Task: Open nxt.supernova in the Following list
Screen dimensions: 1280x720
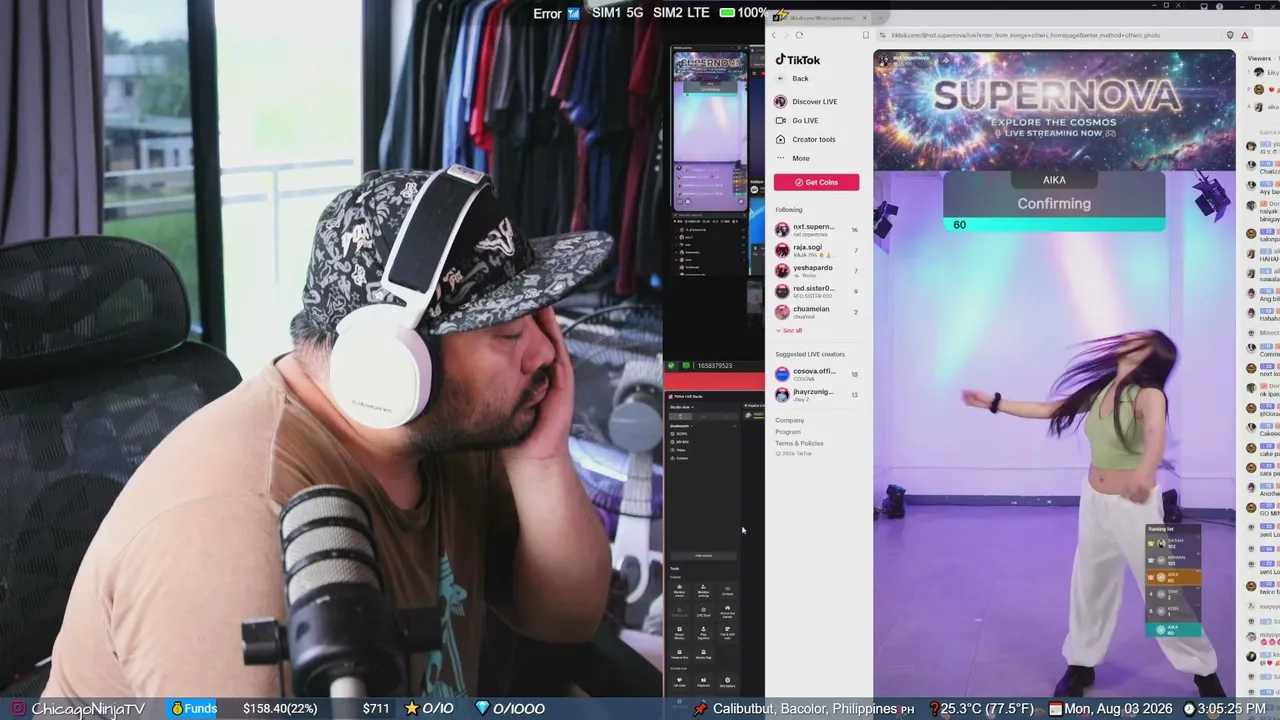Action: 816,230
